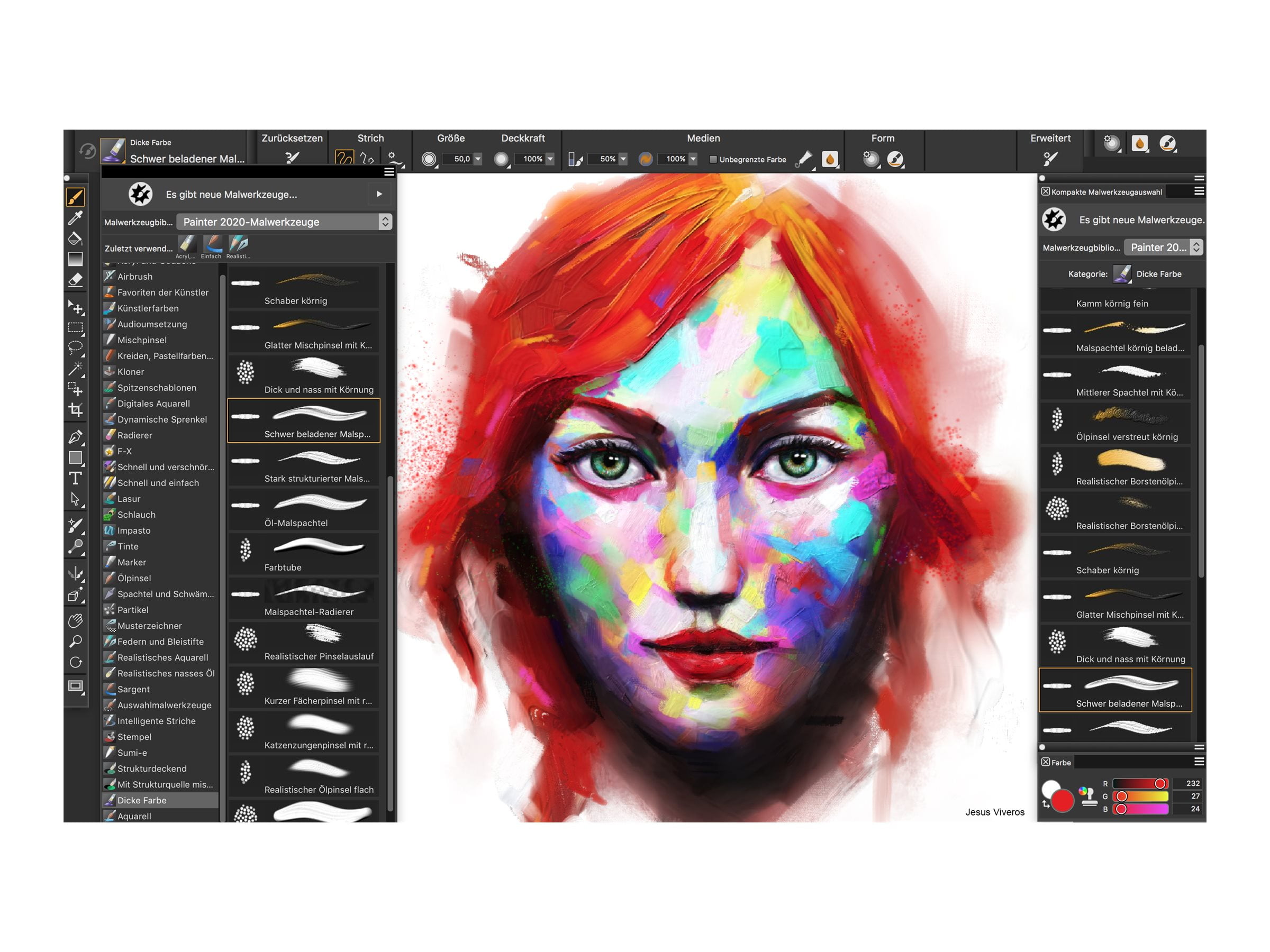Image resolution: width=1270 pixels, height=952 pixels.
Task: Select the Paint Bucket tool
Action: [x=76, y=238]
